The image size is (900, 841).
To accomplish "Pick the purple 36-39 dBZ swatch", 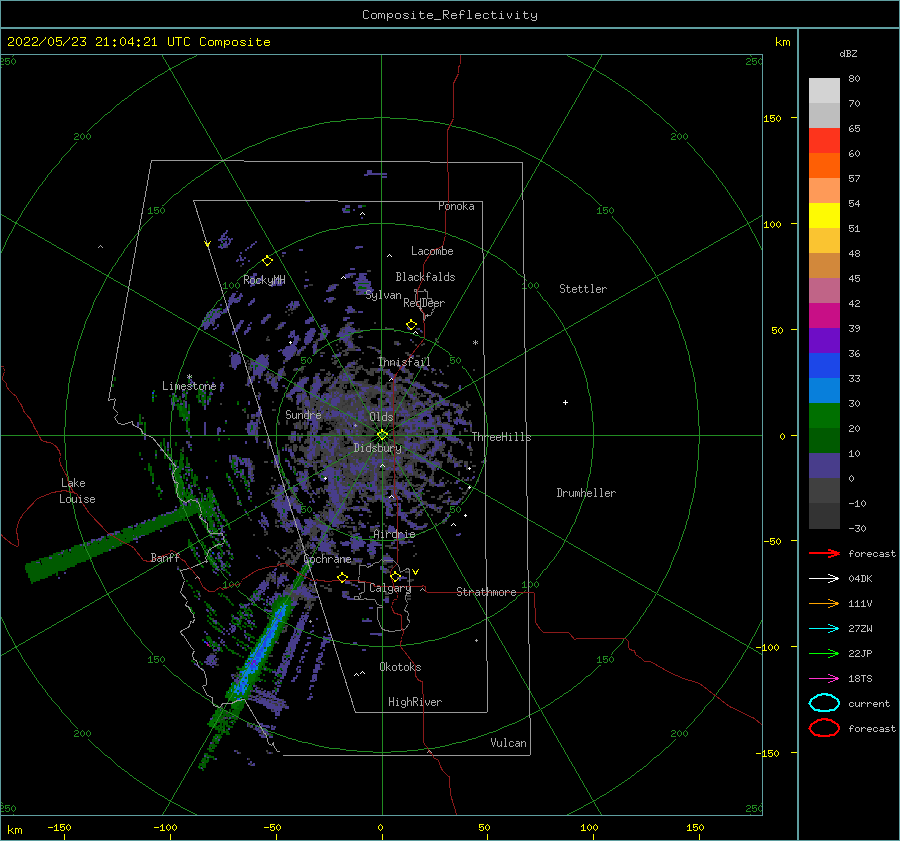I will [824, 340].
